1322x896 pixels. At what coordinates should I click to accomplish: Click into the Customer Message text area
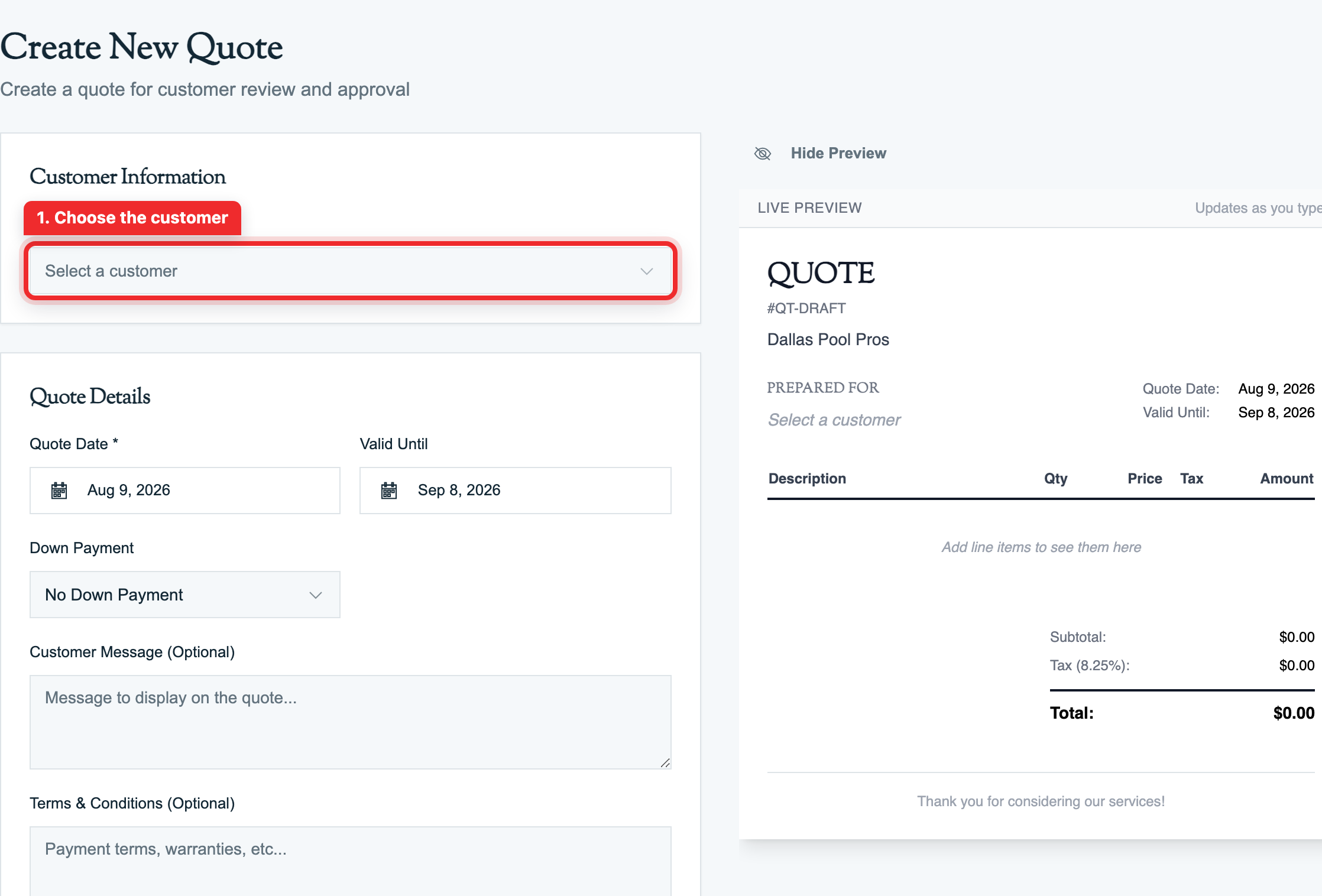pyautogui.click(x=351, y=722)
